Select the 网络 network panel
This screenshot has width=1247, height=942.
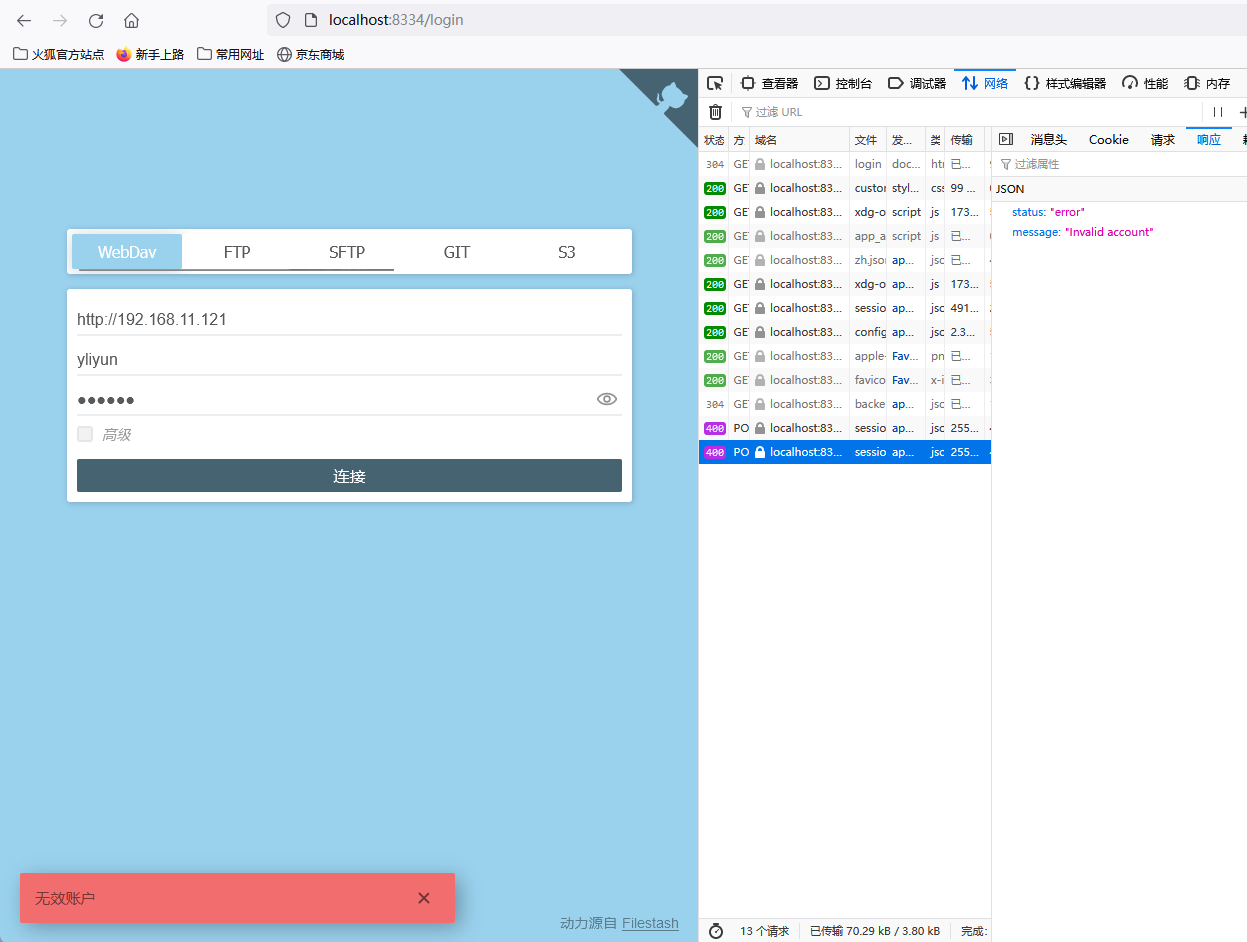(985, 83)
